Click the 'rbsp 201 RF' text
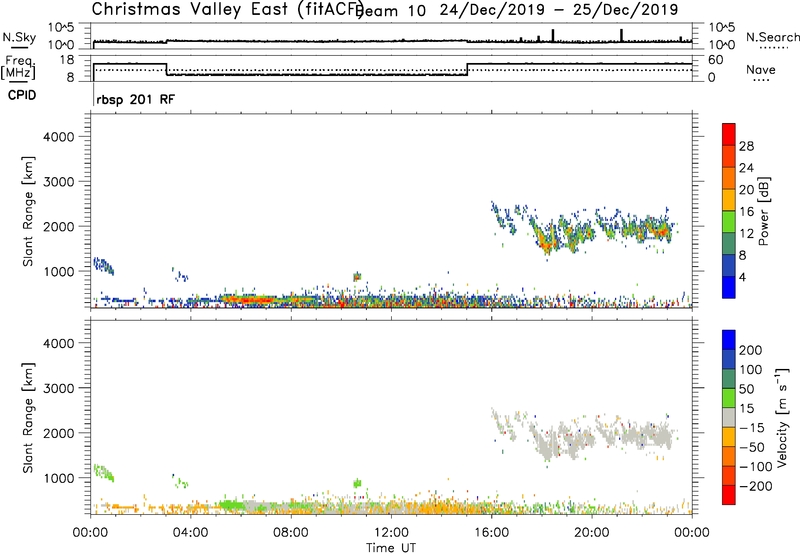 (136, 99)
